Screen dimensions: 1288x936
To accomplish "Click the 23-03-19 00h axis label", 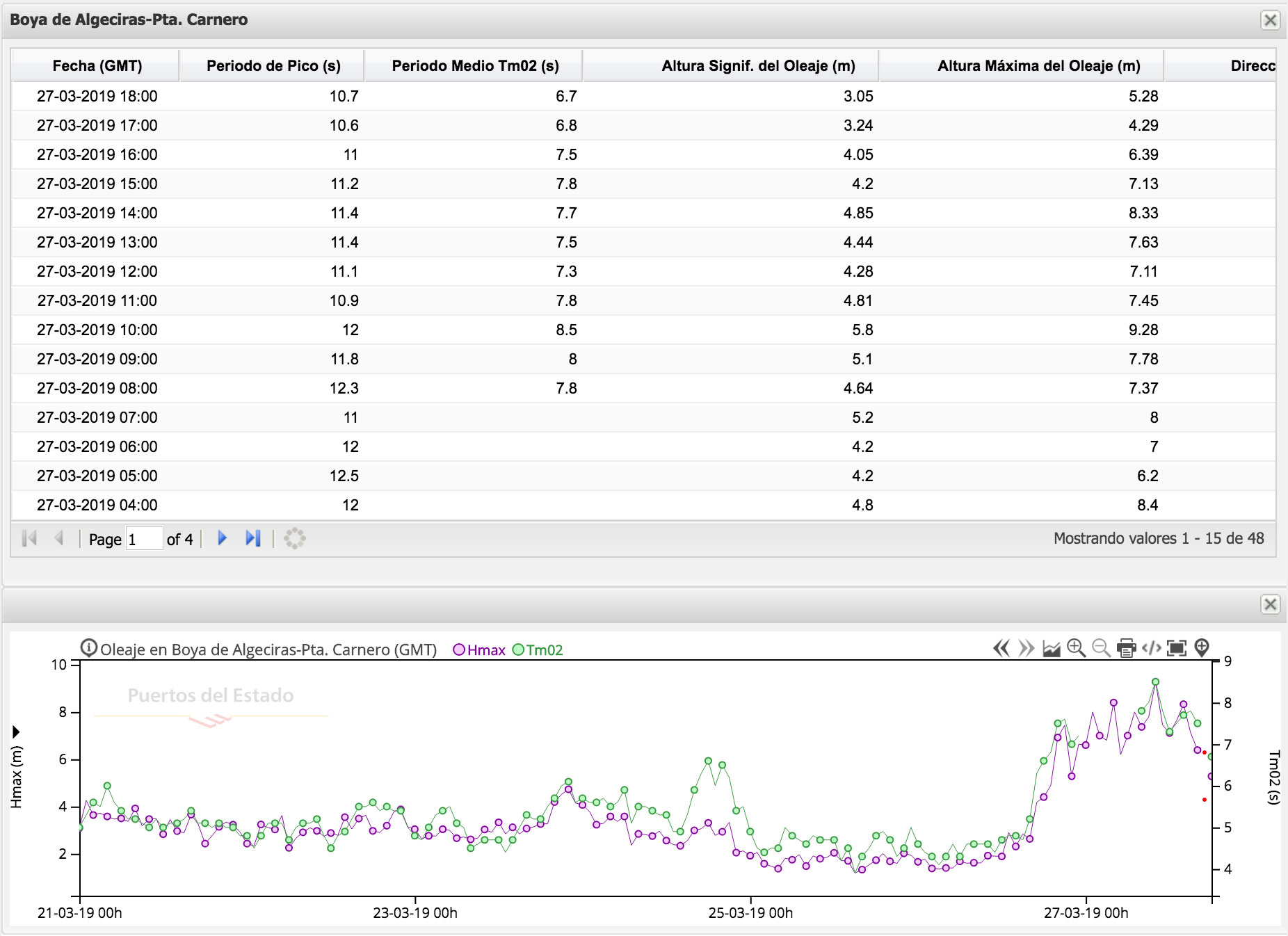I will point(415,913).
